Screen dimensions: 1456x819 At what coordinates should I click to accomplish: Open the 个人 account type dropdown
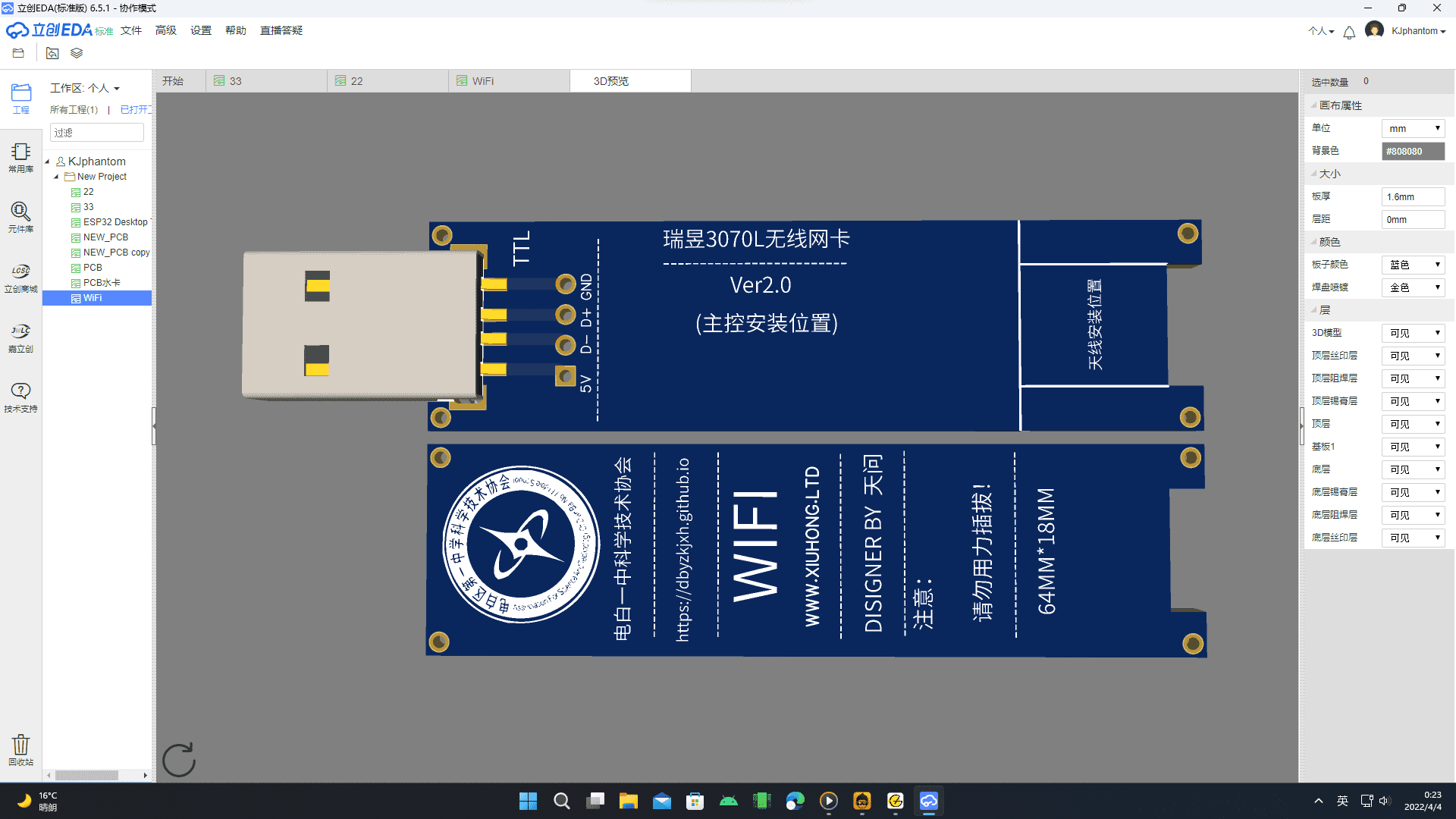pos(1321,31)
